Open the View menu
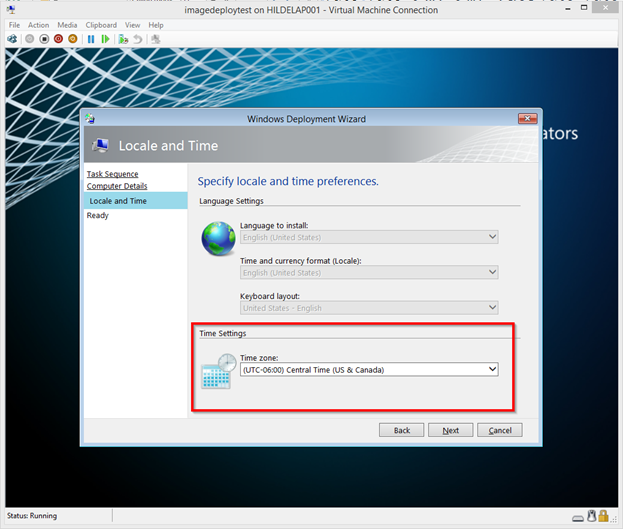 click(x=133, y=25)
